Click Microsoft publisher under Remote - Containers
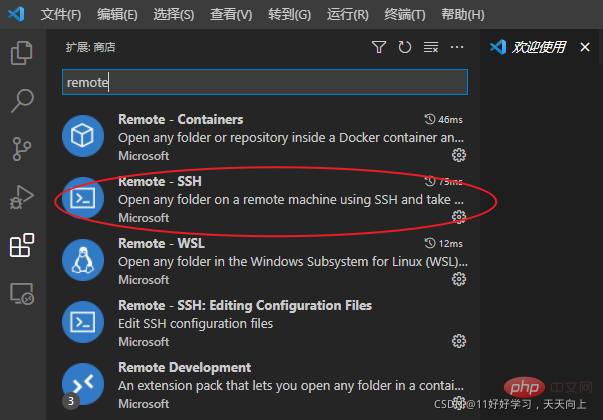Image resolution: width=603 pixels, height=420 pixels. (143, 156)
